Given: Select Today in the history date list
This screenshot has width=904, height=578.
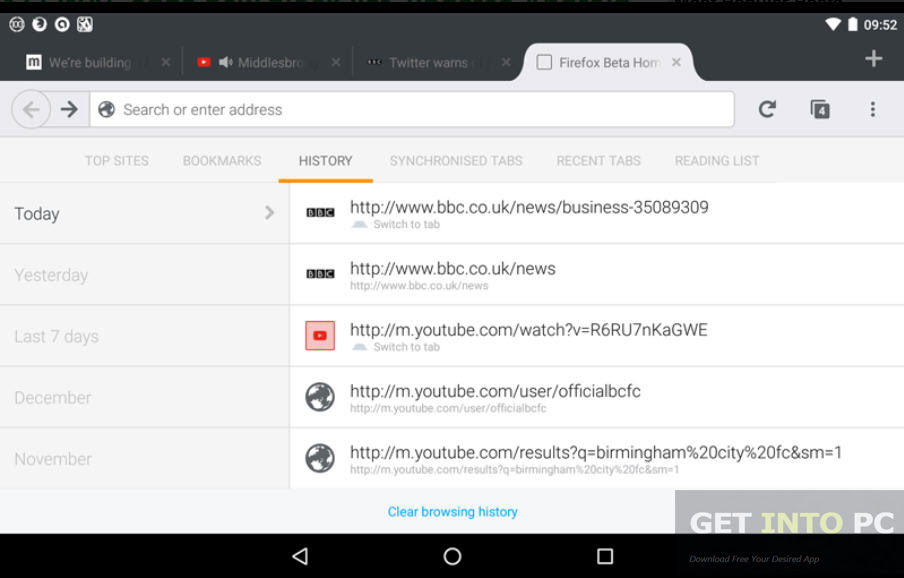Looking at the screenshot, I should (144, 213).
